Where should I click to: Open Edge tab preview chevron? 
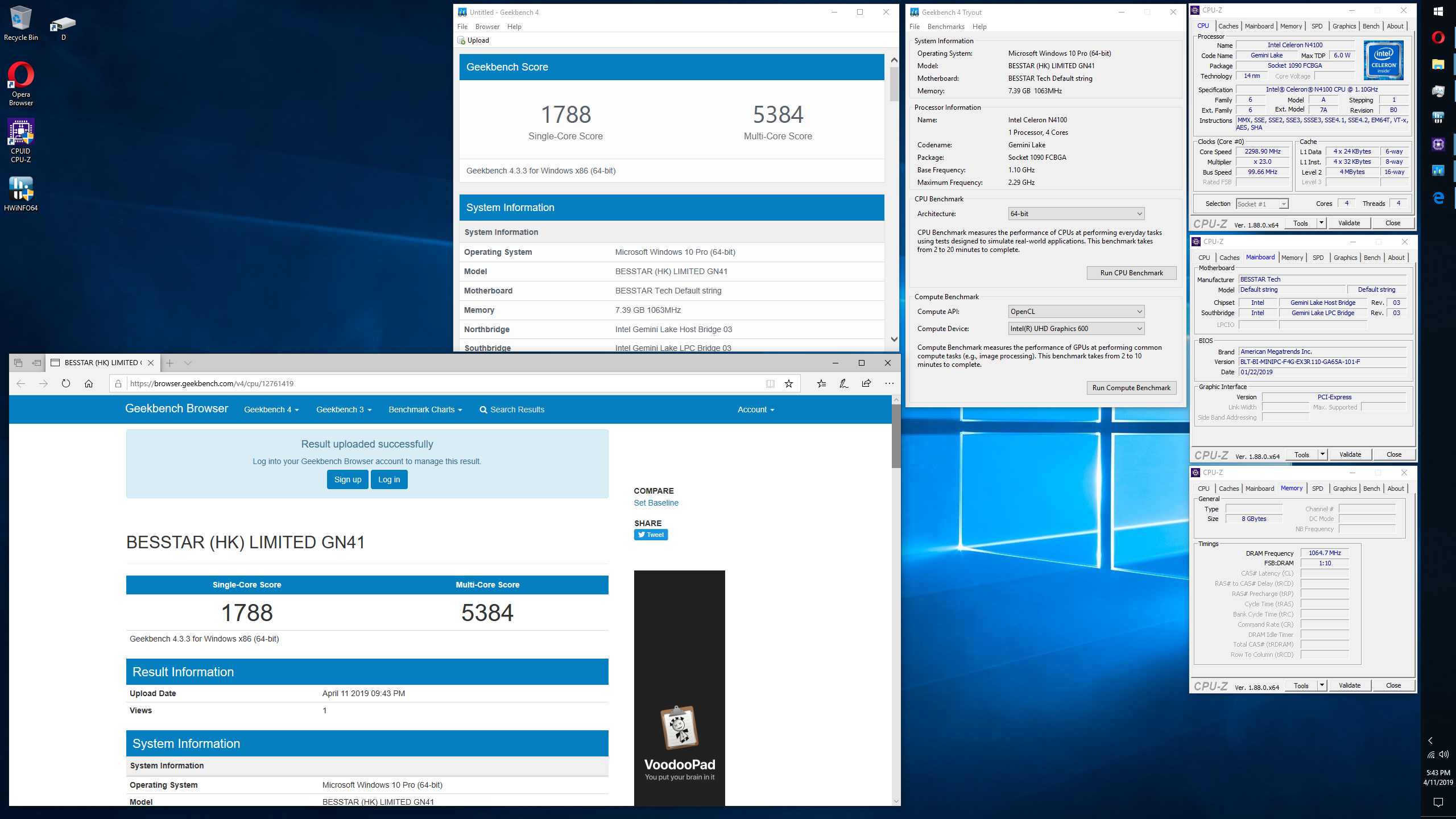click(x=188, y=363)
